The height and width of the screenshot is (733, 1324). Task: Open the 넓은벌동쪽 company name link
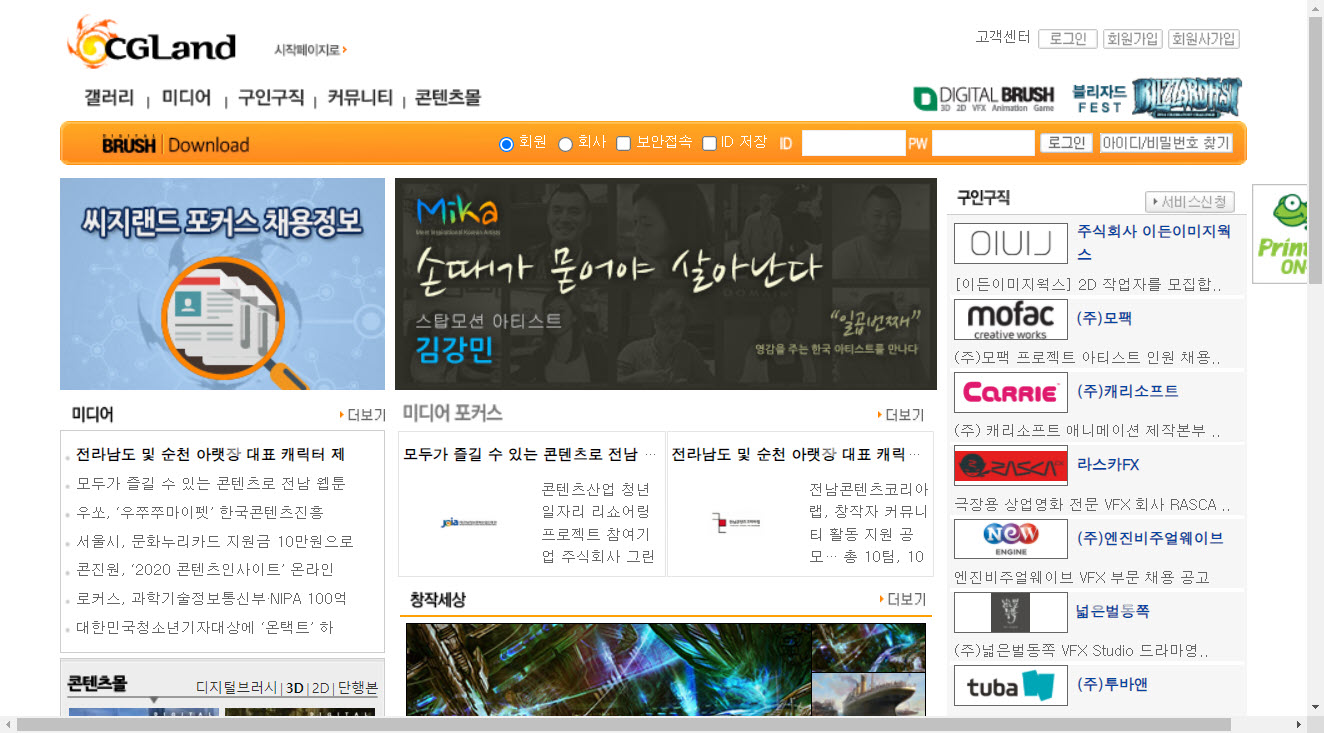(x=1113, y=611)
